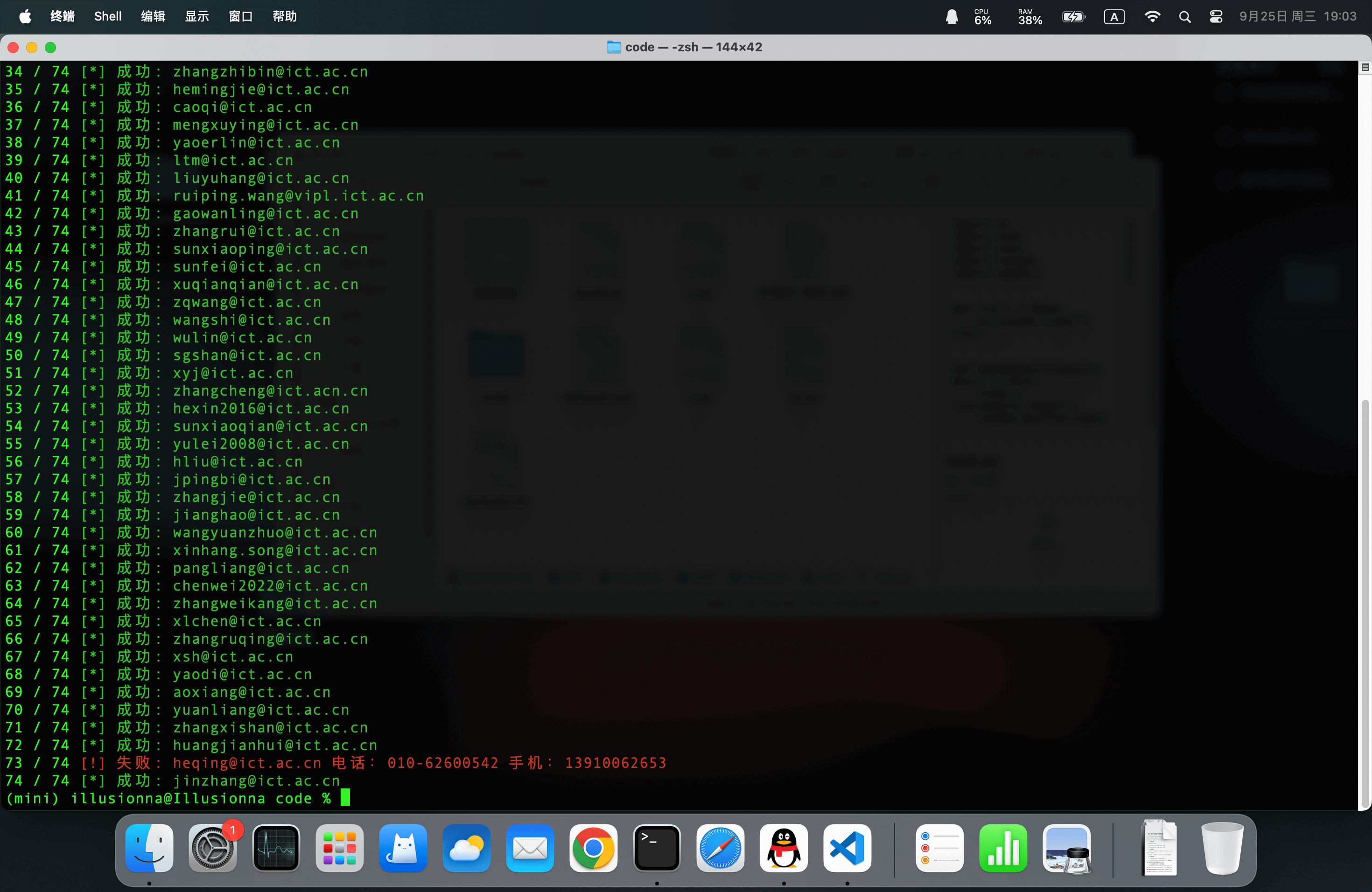
Task: Open the 窗口 menu
Action: tap(240, 16)
